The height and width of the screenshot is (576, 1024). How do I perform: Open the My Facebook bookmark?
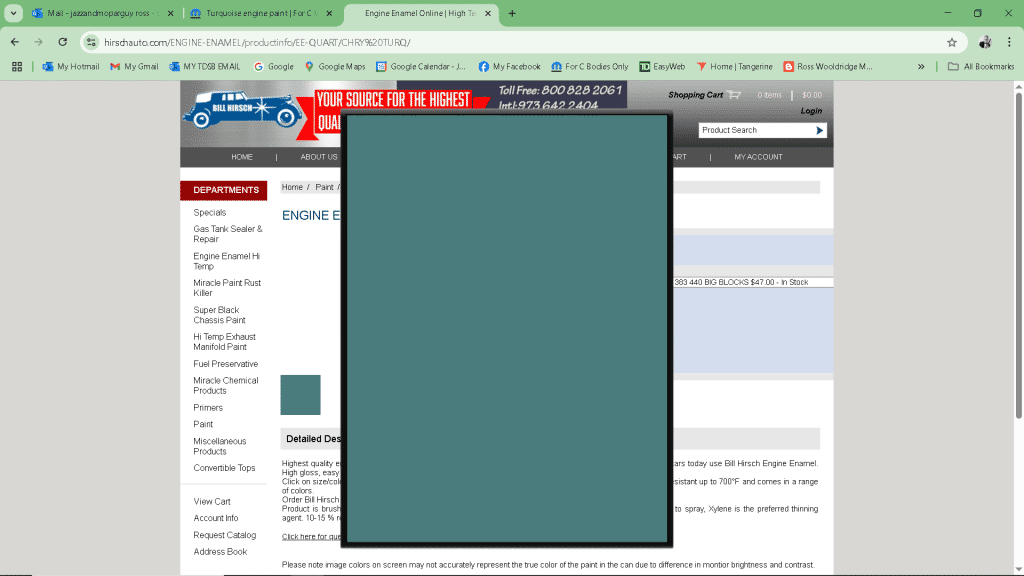coord(509,66)
